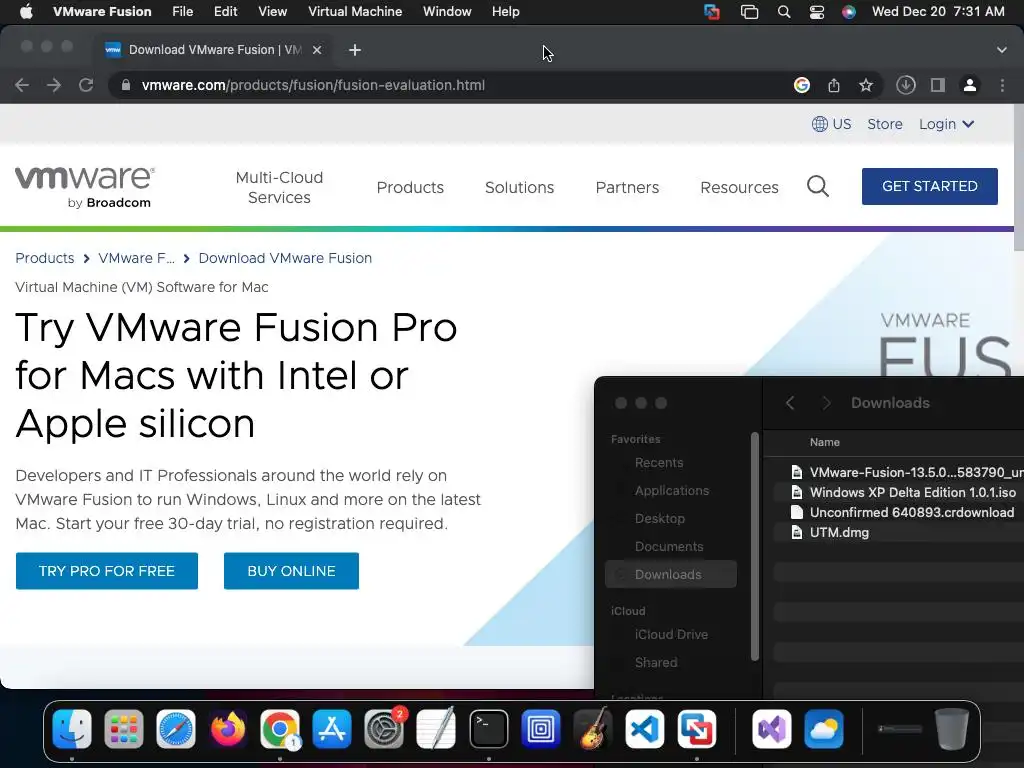The height and width of the screenshot is (768, 1024).
Task: Open the File menu in menu bar
Action: pos(182,11)
